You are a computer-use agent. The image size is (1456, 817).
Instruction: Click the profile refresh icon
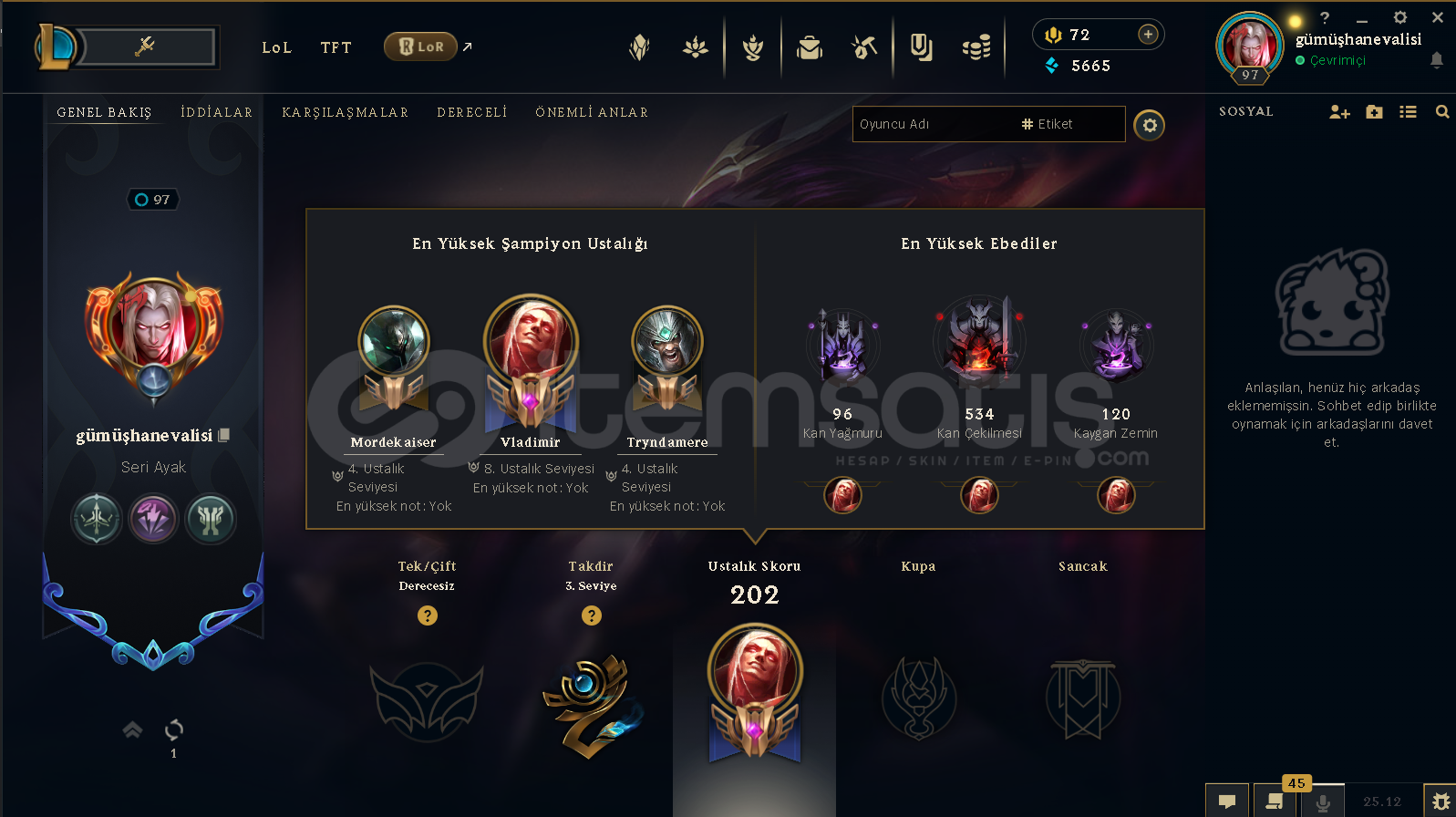point(174,729)
